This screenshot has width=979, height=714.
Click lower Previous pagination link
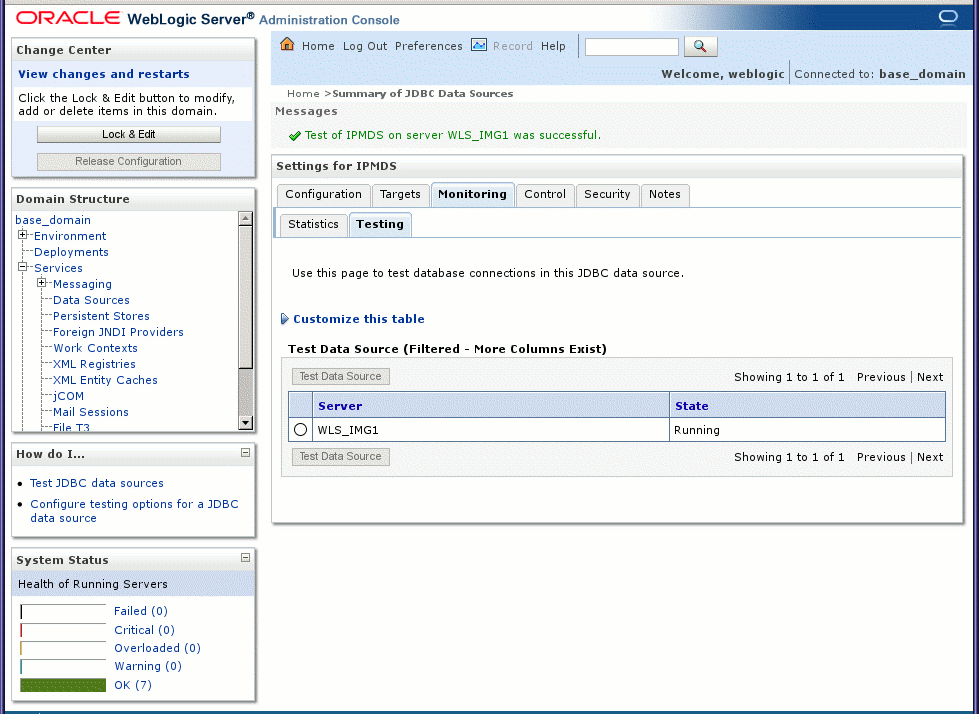coord(881,457)
